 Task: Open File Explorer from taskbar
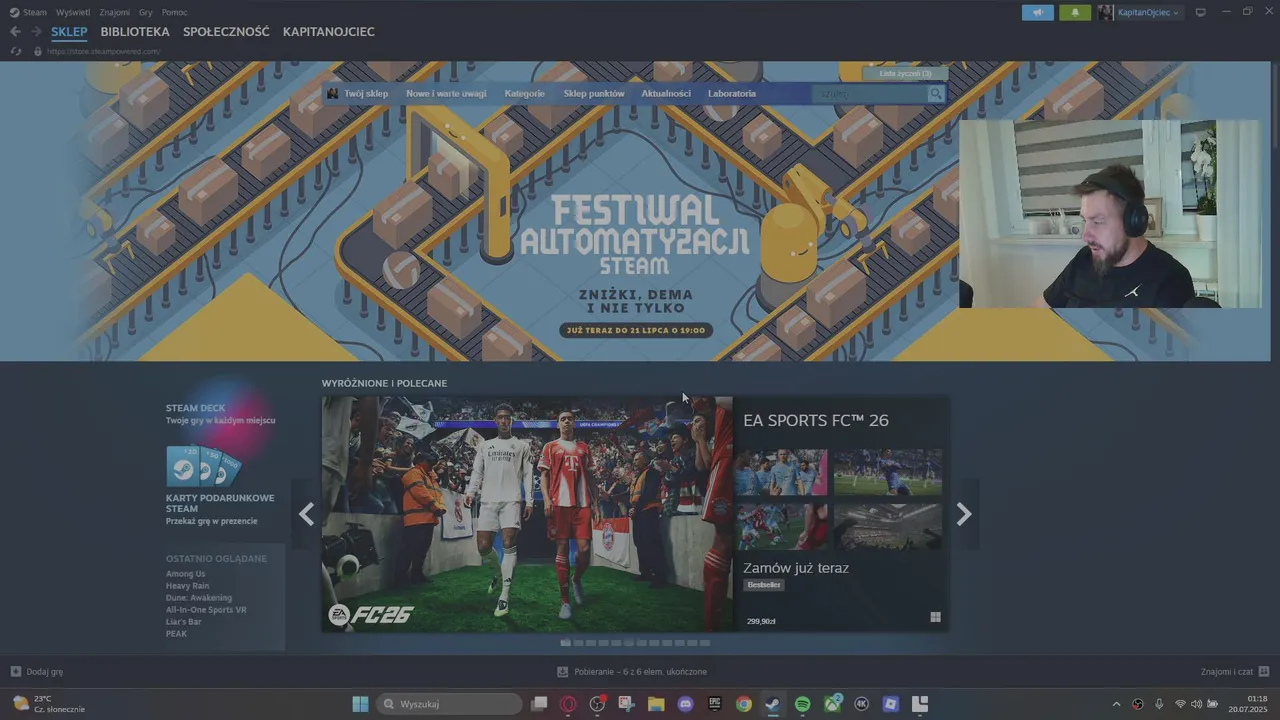pos(656,704)
